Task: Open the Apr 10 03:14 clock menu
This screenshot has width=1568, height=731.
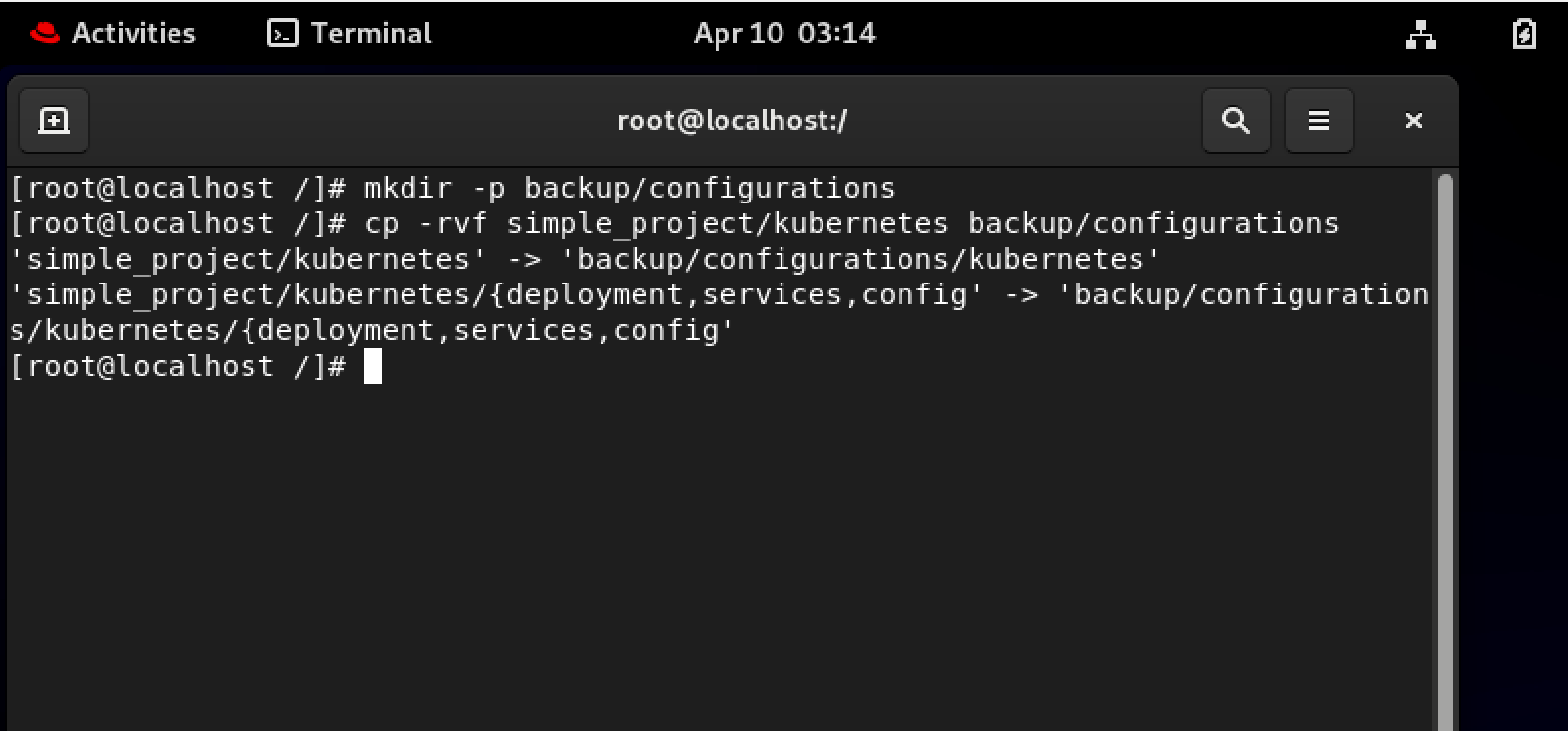Action: [x=785, y=33]
